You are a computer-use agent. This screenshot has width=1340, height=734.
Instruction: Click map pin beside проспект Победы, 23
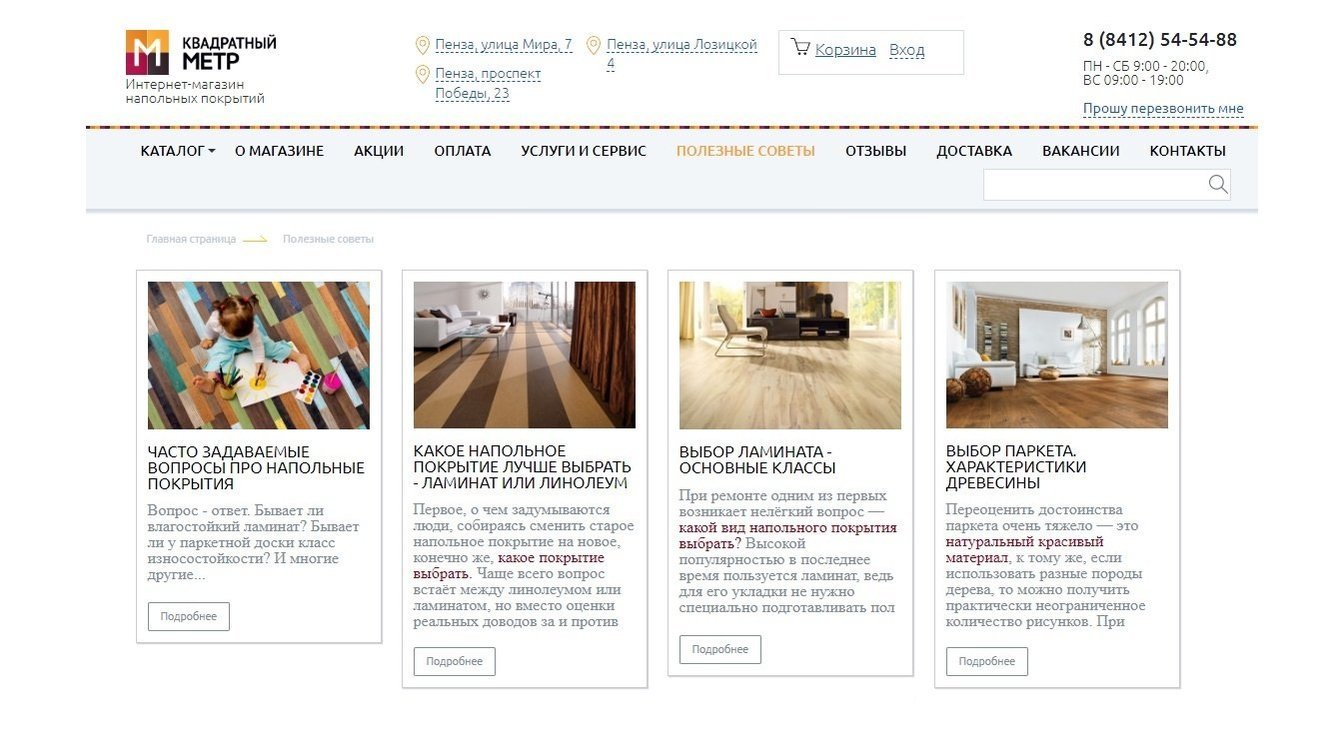click(x=422, y=74)
